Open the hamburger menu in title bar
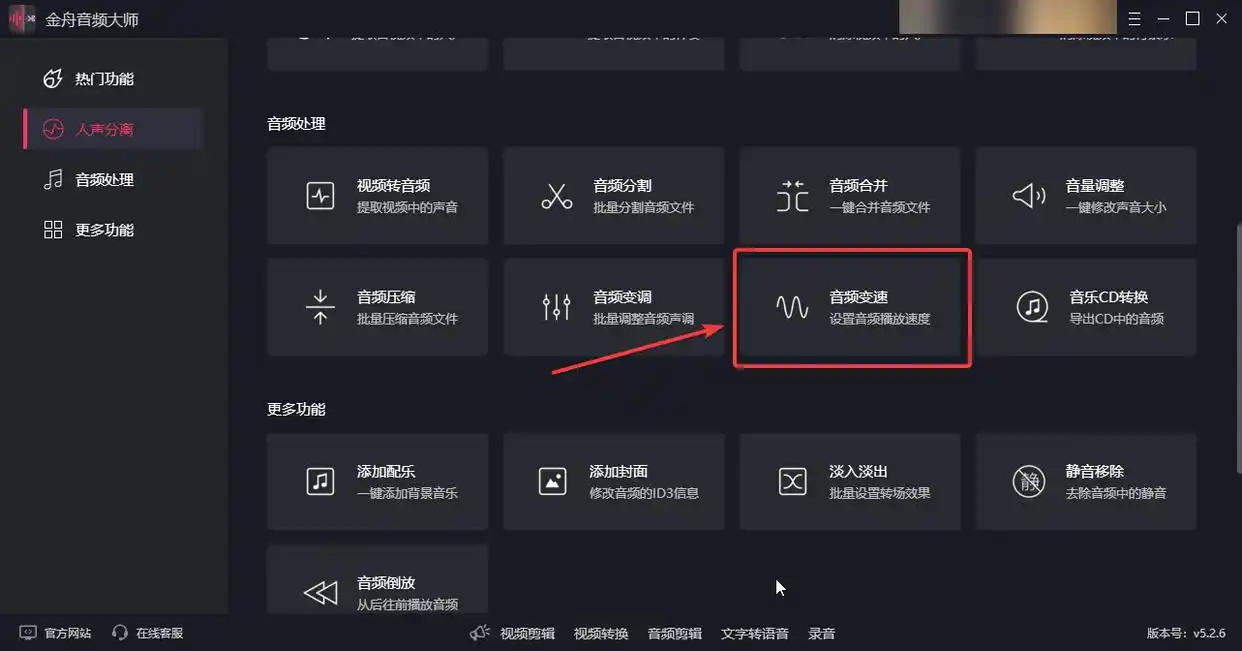 click(x=1134, y=19)
